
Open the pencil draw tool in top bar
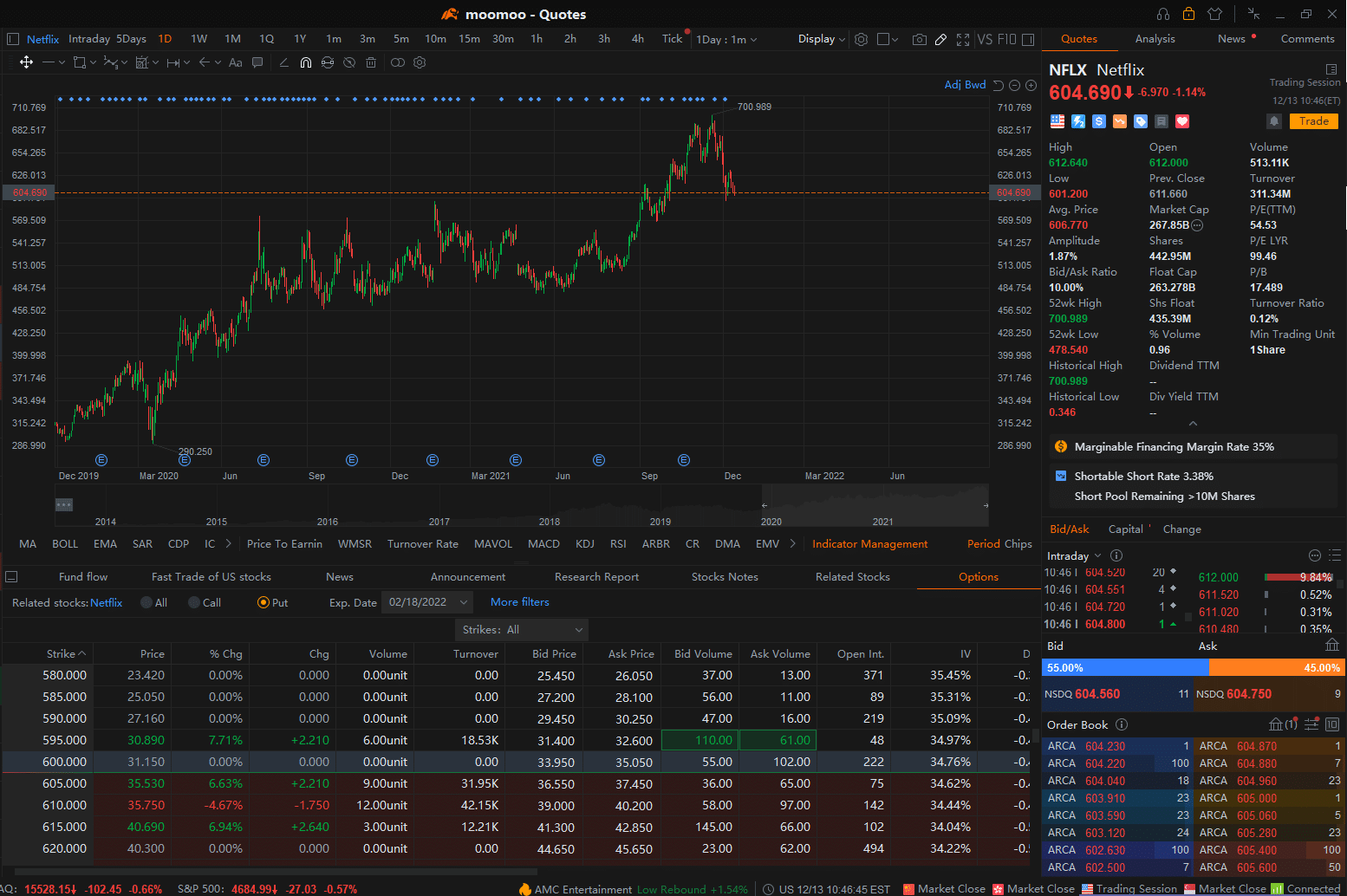(x=940, y=39)
